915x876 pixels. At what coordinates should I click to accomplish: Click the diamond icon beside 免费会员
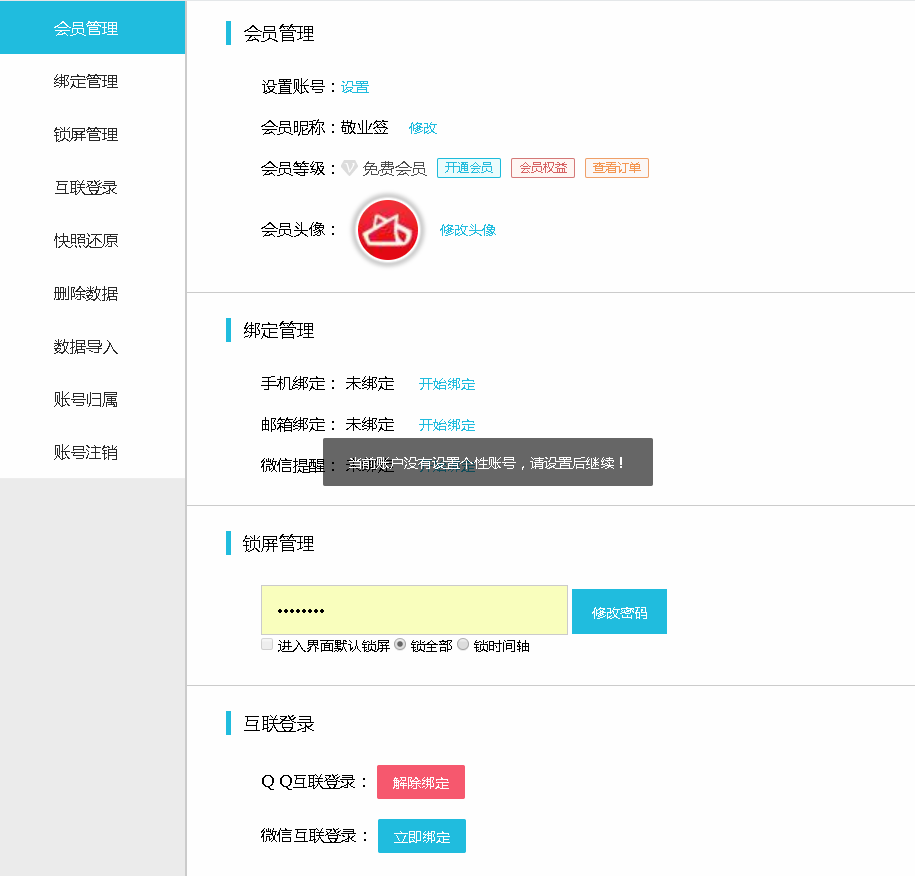[349, 168]
